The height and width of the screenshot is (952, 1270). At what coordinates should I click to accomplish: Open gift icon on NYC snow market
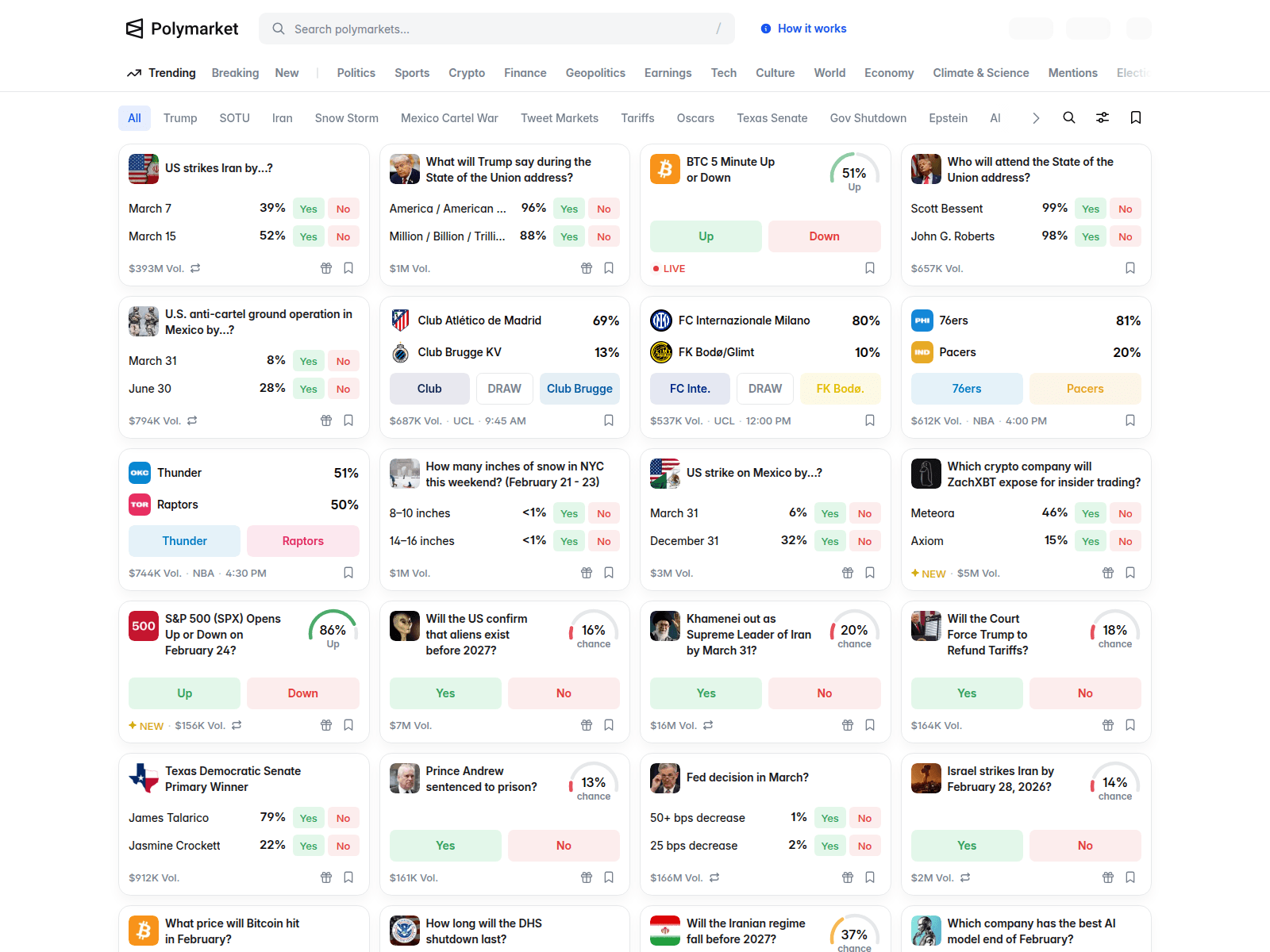pos(587,573)
